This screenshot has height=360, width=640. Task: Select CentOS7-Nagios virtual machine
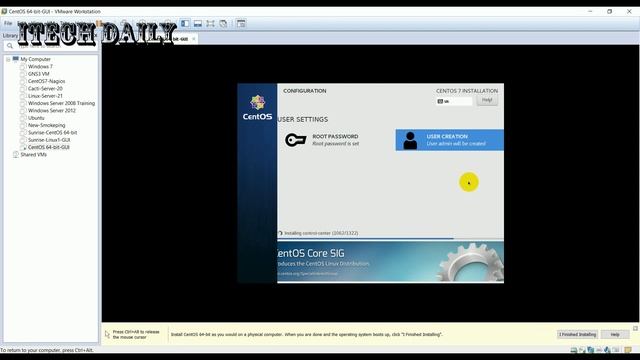click(47, 81)
